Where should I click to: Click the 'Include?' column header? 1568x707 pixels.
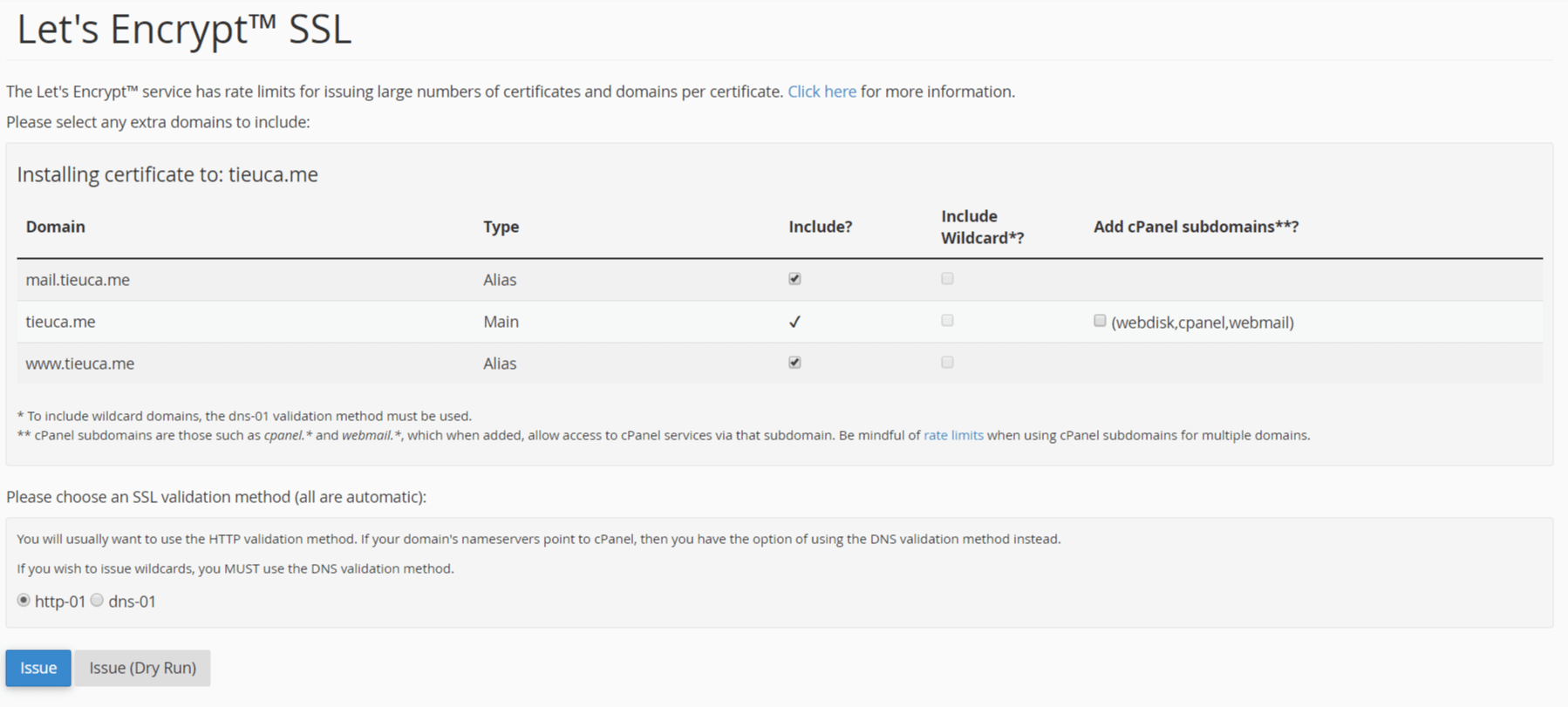[x=820, y=227]
